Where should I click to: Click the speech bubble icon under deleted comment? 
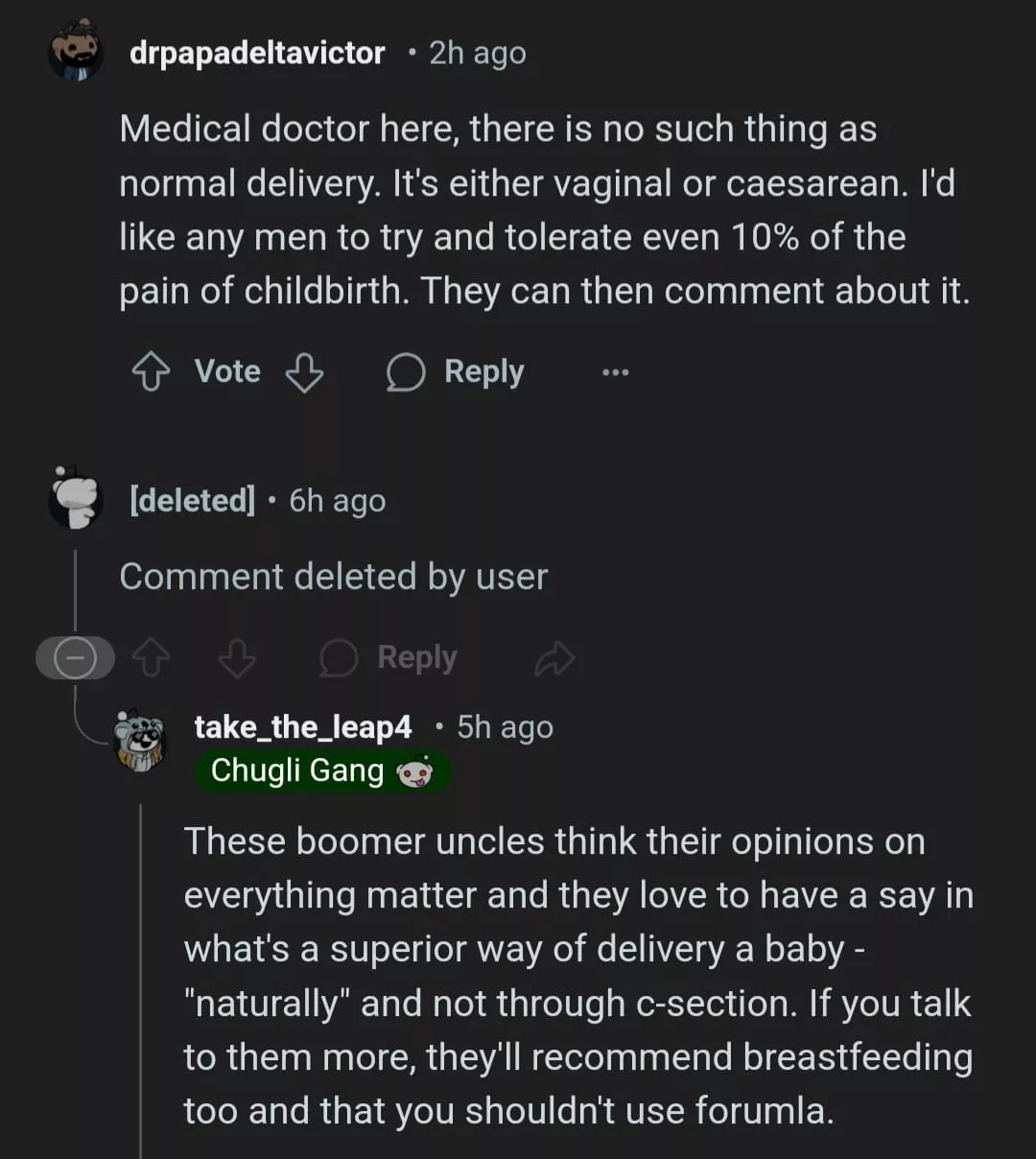point(338,658)
